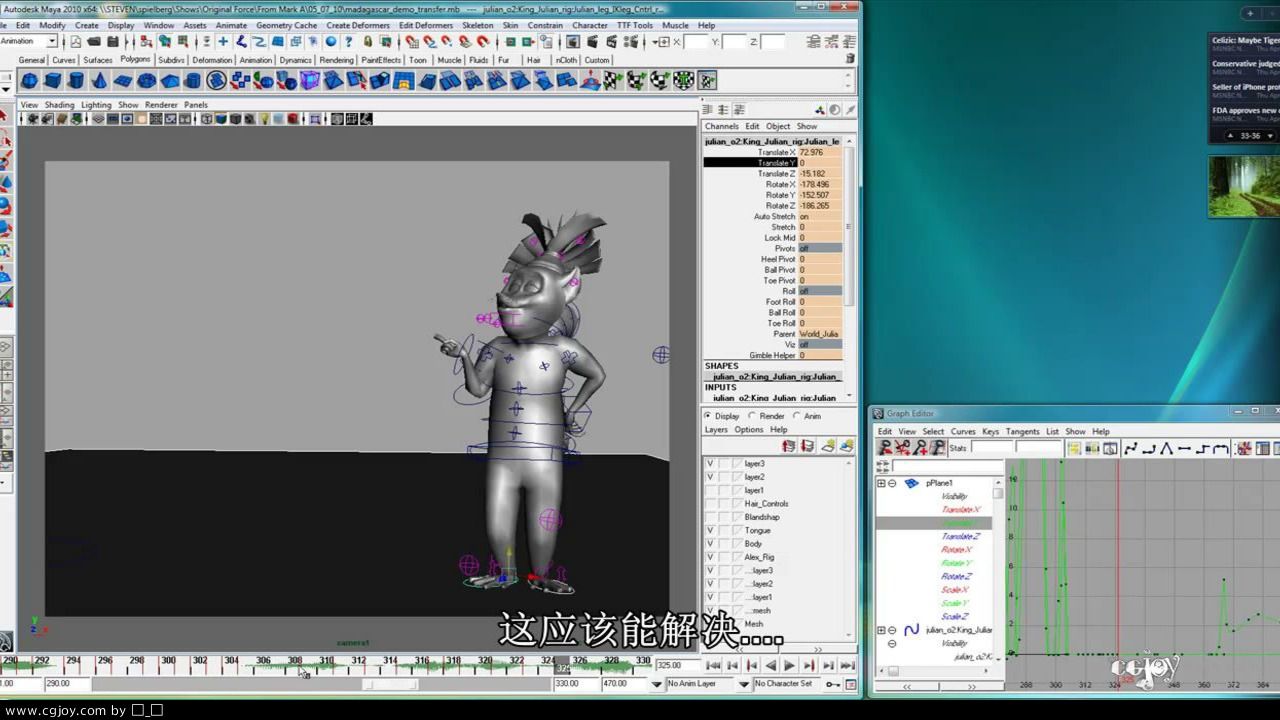Click Insert Keys tool in Graph Editor
Image resolution: width=1280 pixels, height=720 pixels.
coord(903,448)
